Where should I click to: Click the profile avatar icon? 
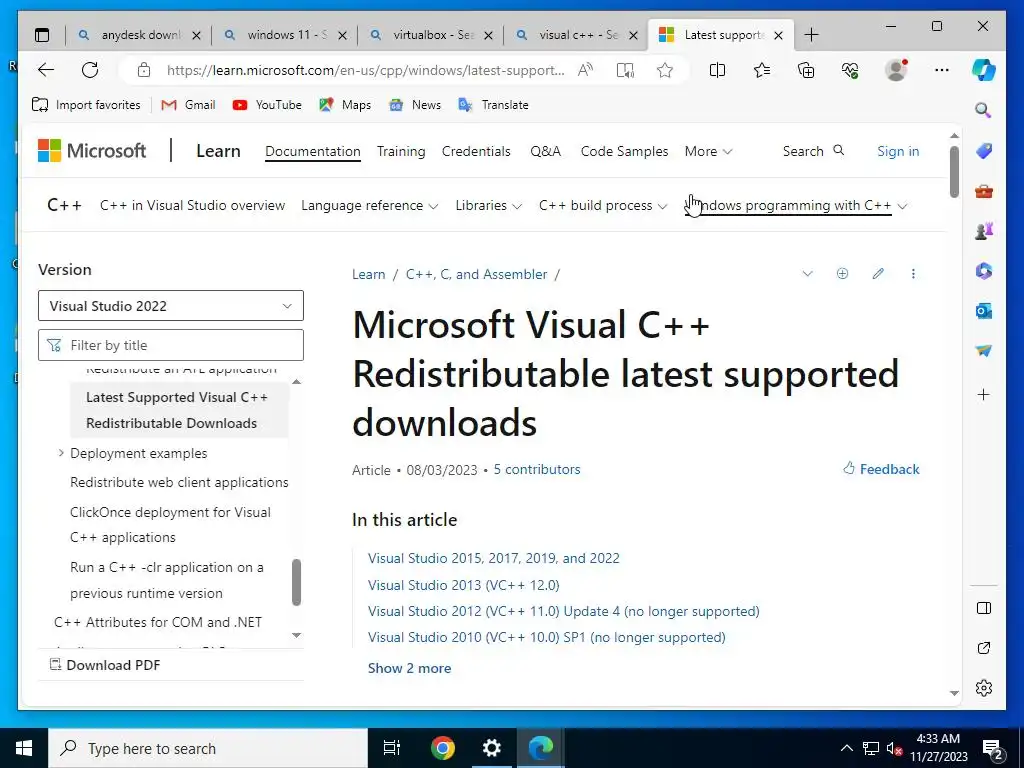(x=896, y=70)
